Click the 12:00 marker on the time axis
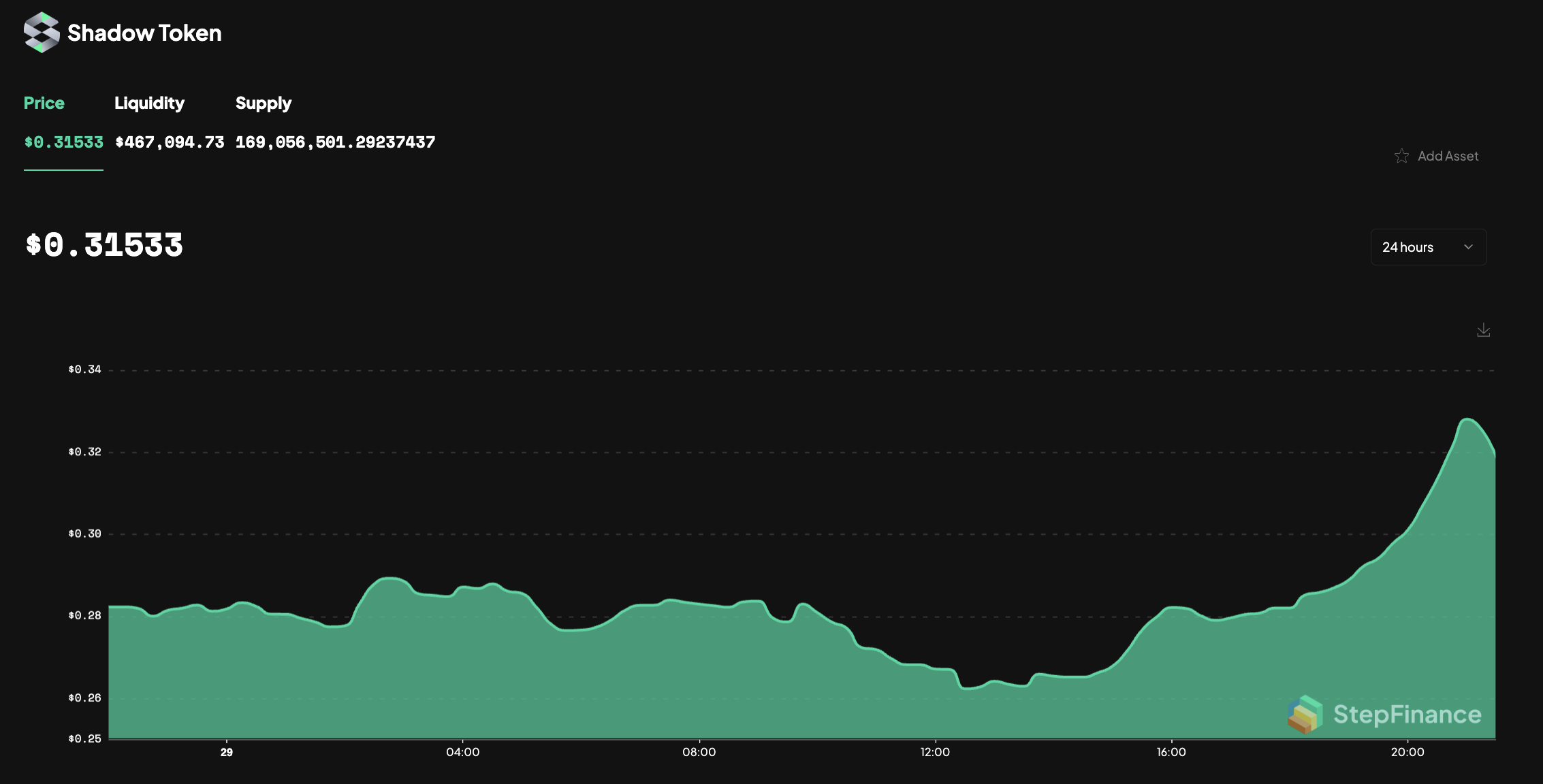 pos(935,752)
